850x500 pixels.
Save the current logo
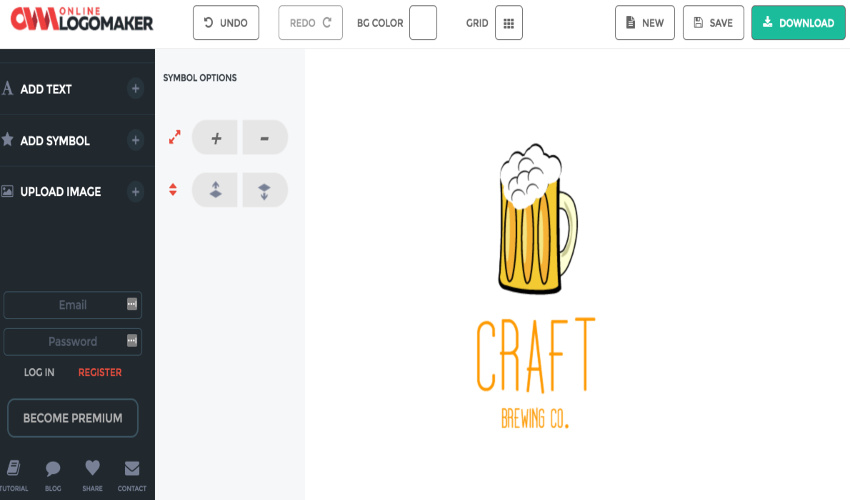point(713,23)
